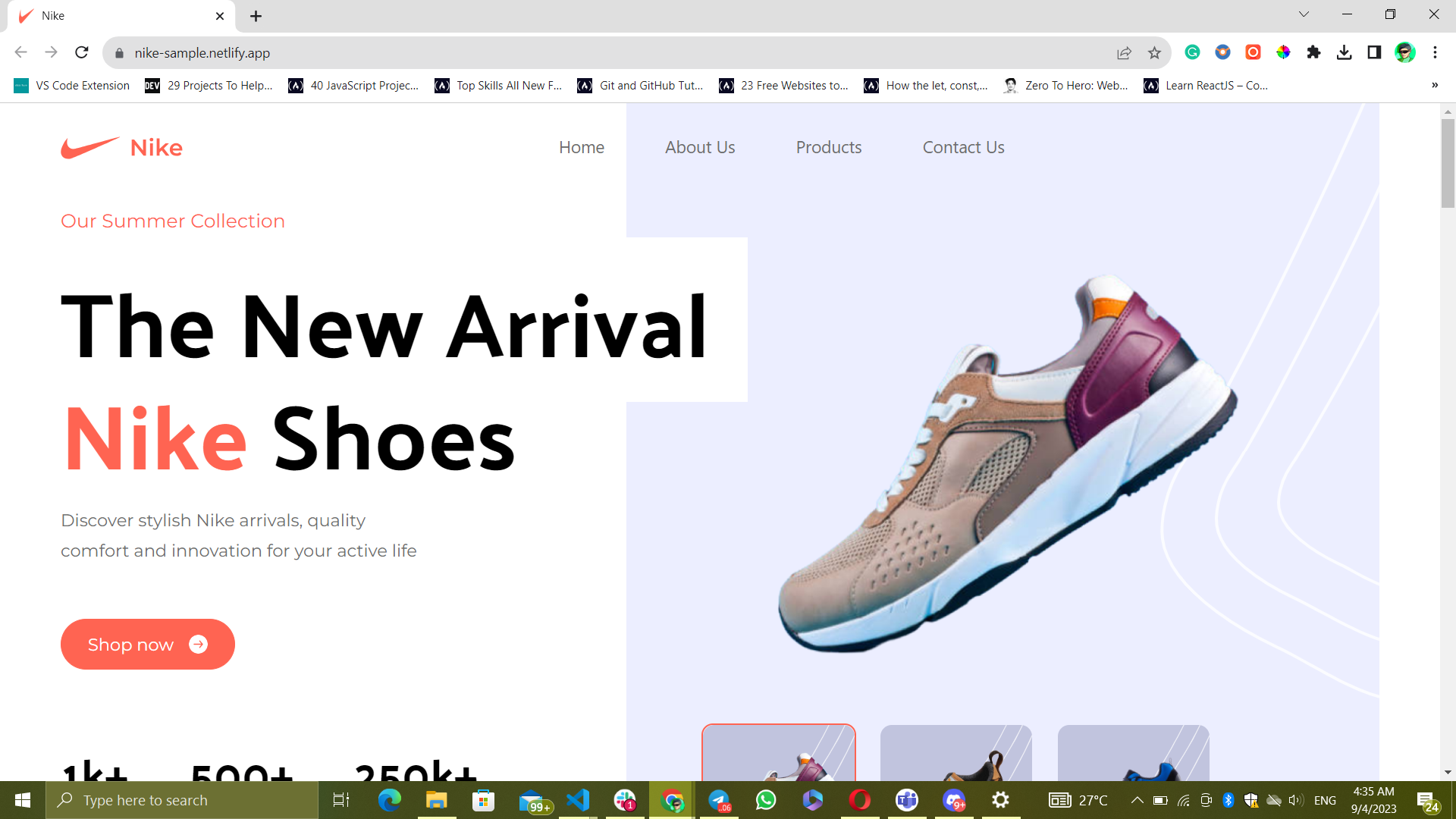
Task: Click the Shop now button
Action: point(148,644)
